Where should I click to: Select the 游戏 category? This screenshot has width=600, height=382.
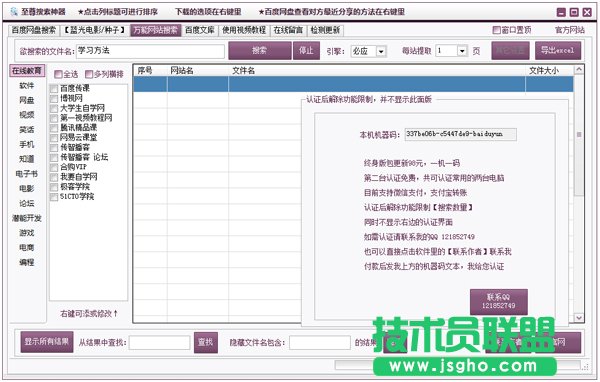click(x=27, y=233)
